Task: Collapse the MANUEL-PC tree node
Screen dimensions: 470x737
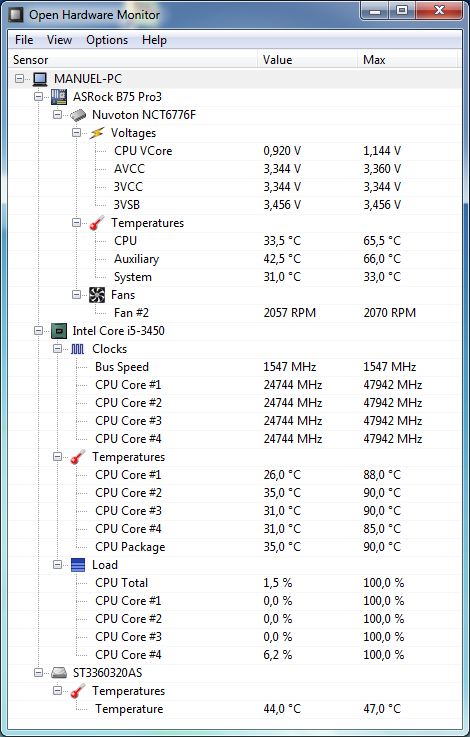Action: point(19,79)
